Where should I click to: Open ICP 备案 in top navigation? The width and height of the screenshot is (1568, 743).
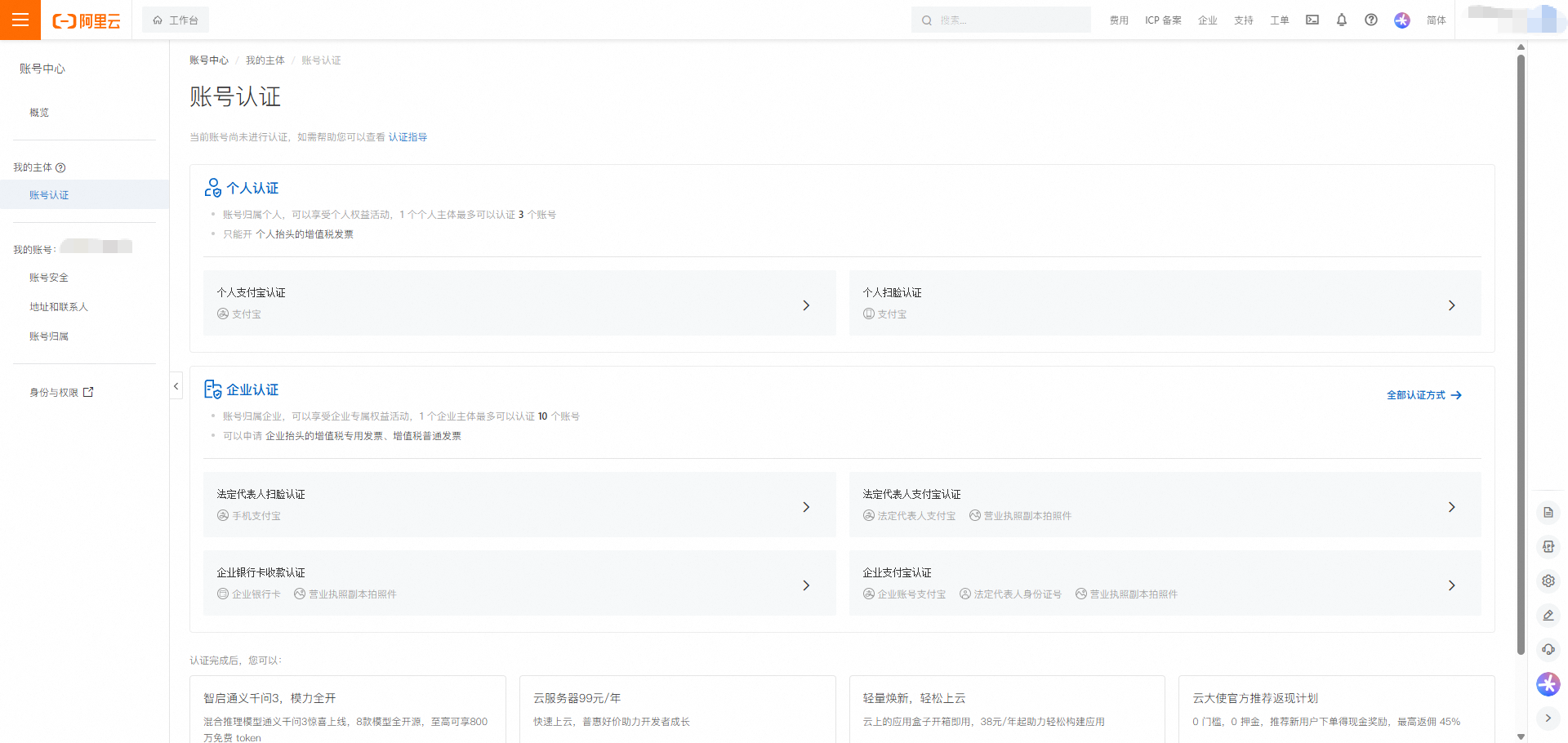(x=1163, y=20)
